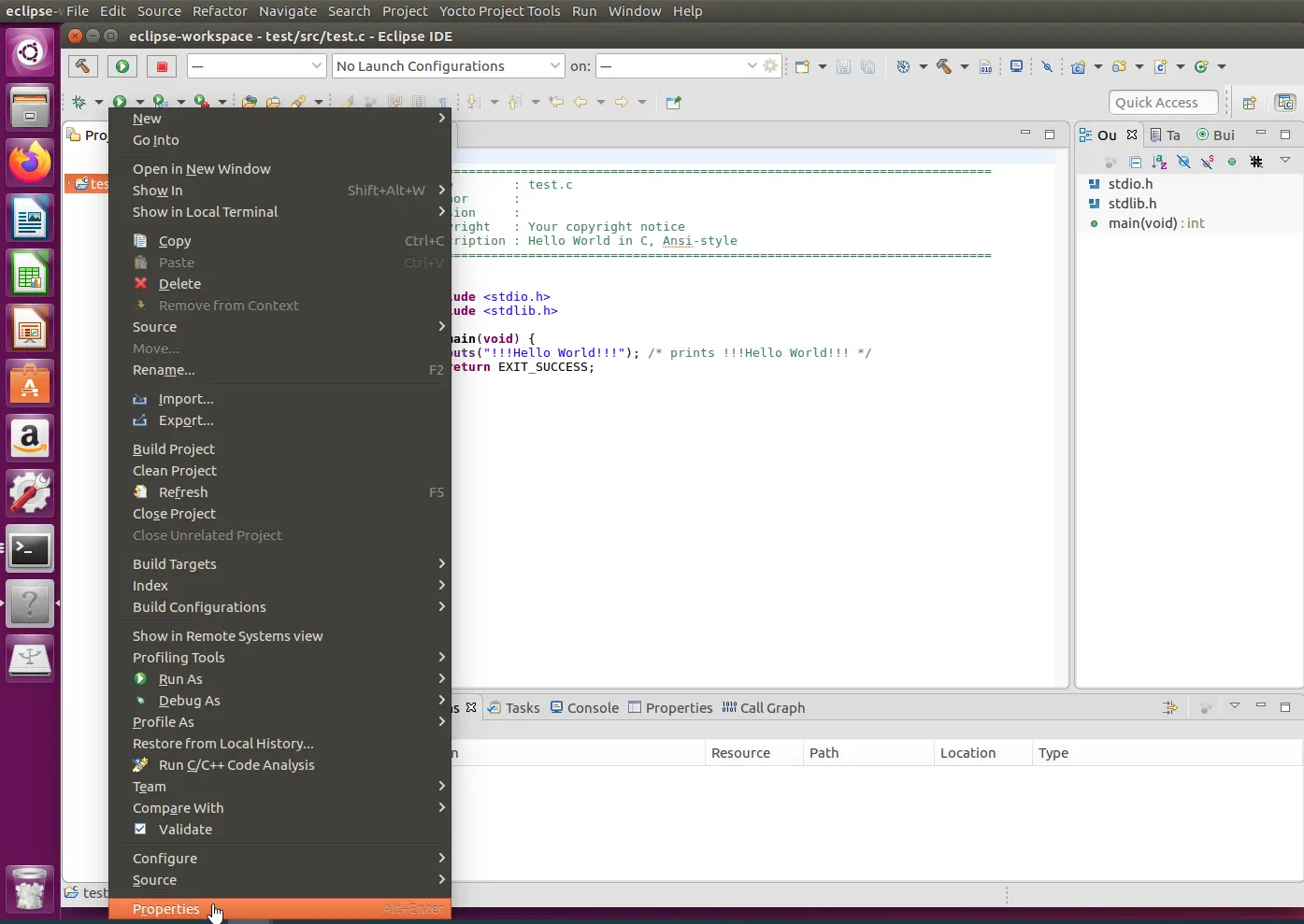Click Refresh in the context menu

(183, 492)
